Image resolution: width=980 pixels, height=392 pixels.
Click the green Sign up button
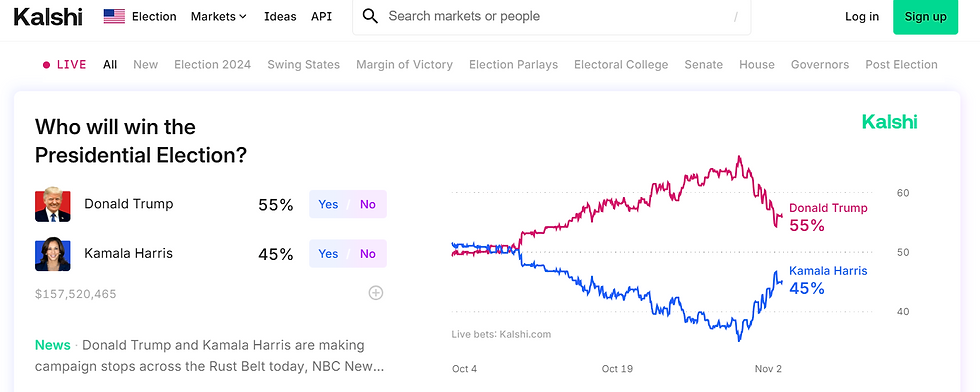(x=926, y=17)
